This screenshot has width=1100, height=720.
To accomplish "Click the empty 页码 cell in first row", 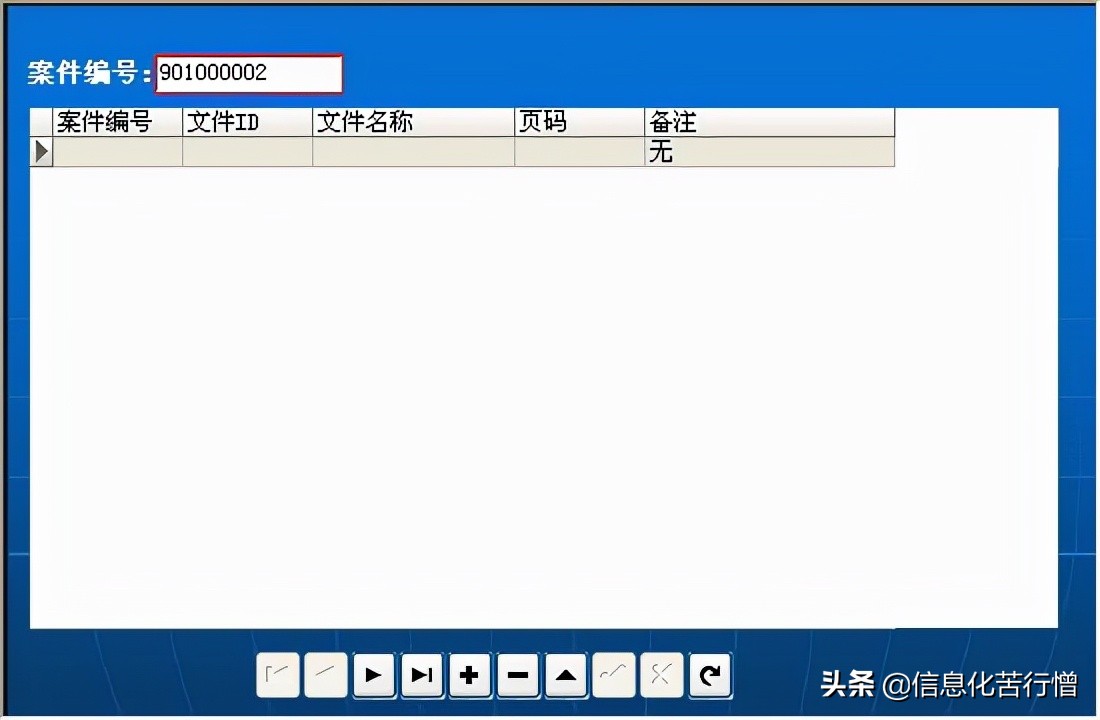I will click(x=579, y=152).
